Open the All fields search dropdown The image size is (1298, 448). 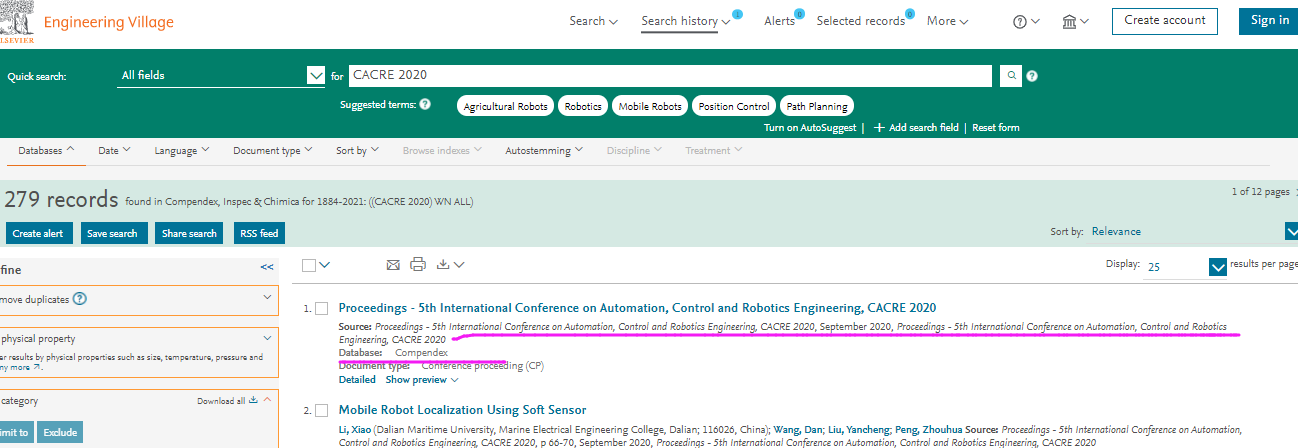click(x=221, y=75)
